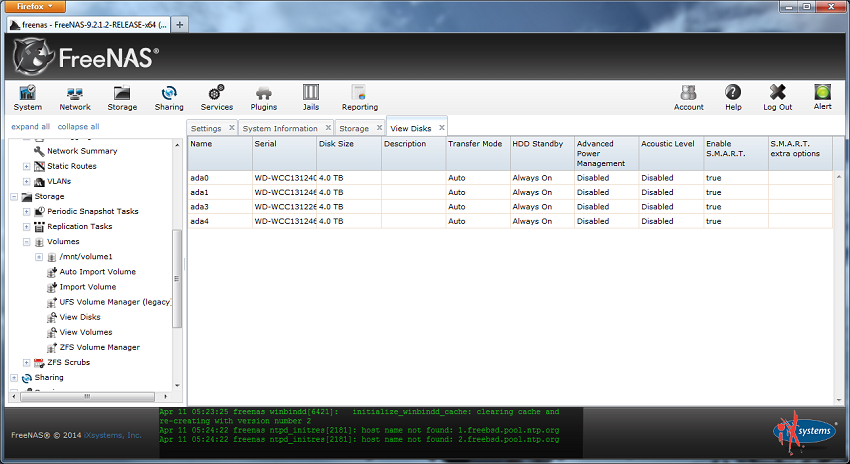
Task: Collapse the Volumes tree node
Action: [26, 242]
